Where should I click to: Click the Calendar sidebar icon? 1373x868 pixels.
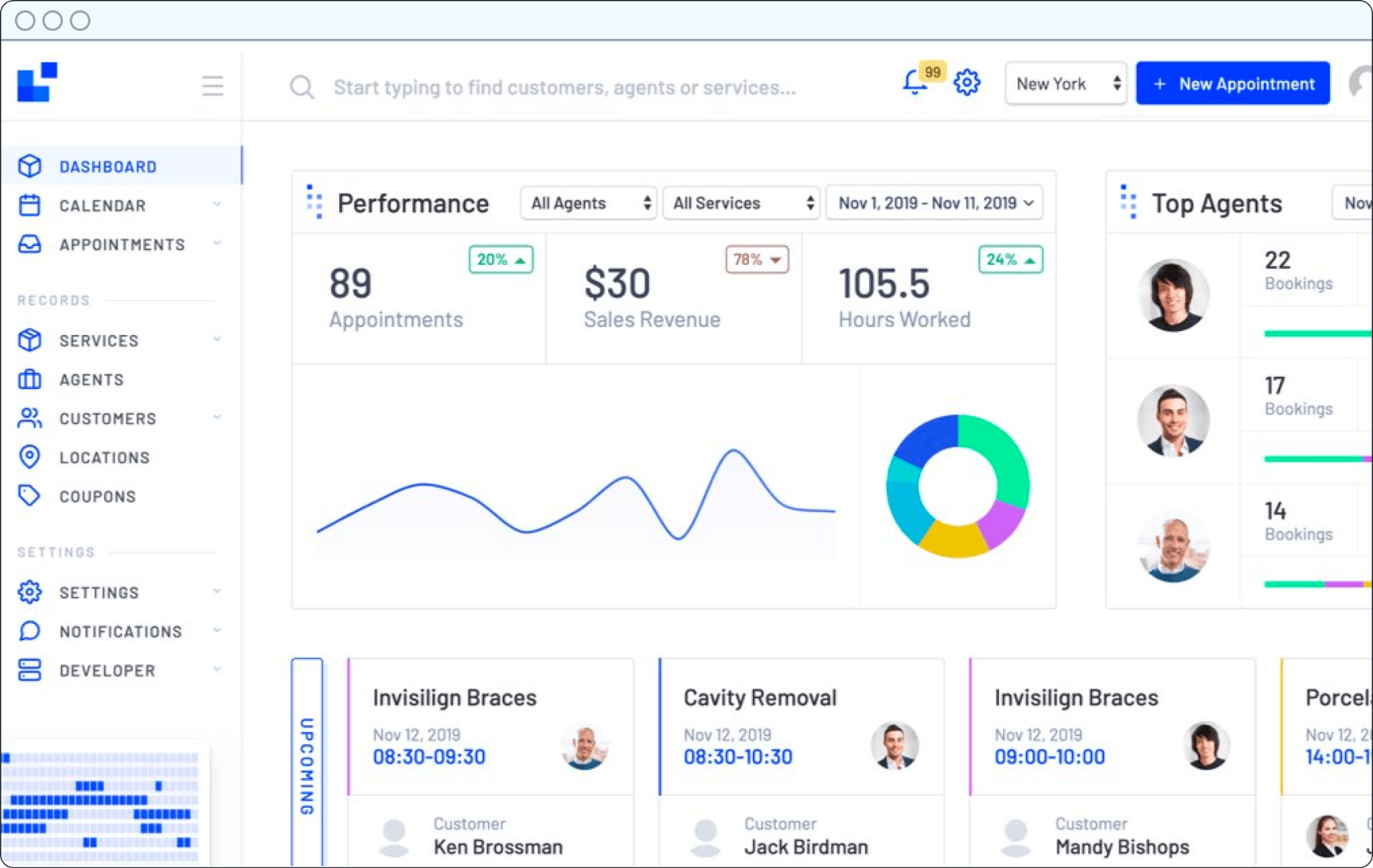(29, 205)
